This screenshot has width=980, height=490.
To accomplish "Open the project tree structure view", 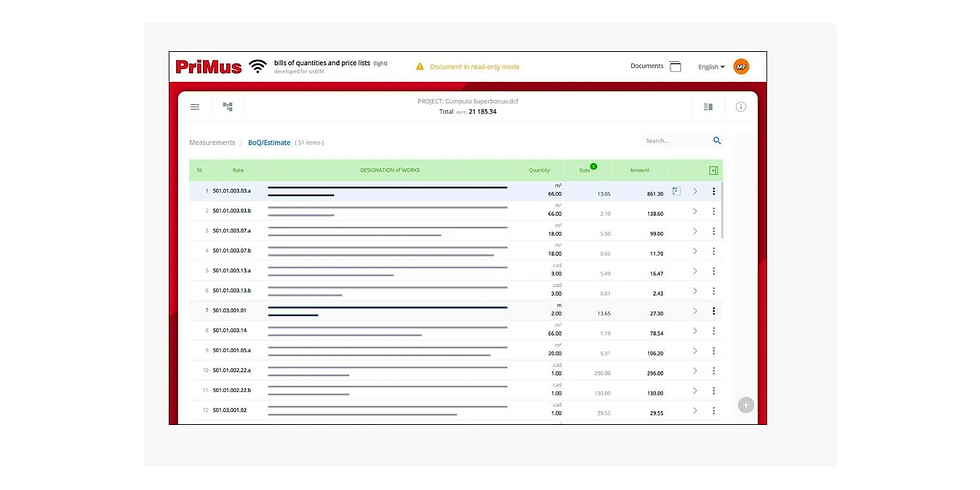I will pyautogui.click(x=228, y=107).
